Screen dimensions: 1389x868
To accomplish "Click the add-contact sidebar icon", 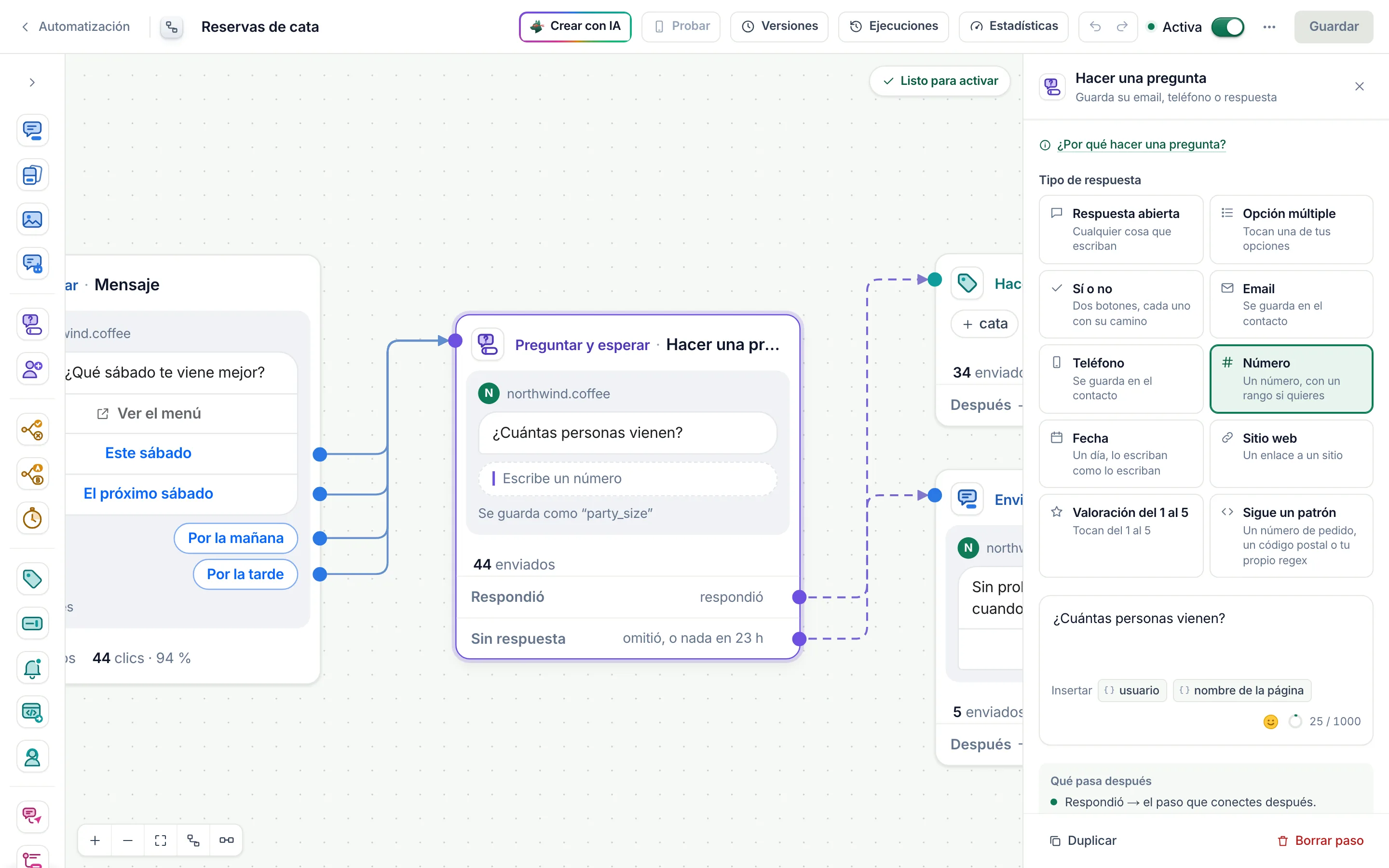I will 32,368.
